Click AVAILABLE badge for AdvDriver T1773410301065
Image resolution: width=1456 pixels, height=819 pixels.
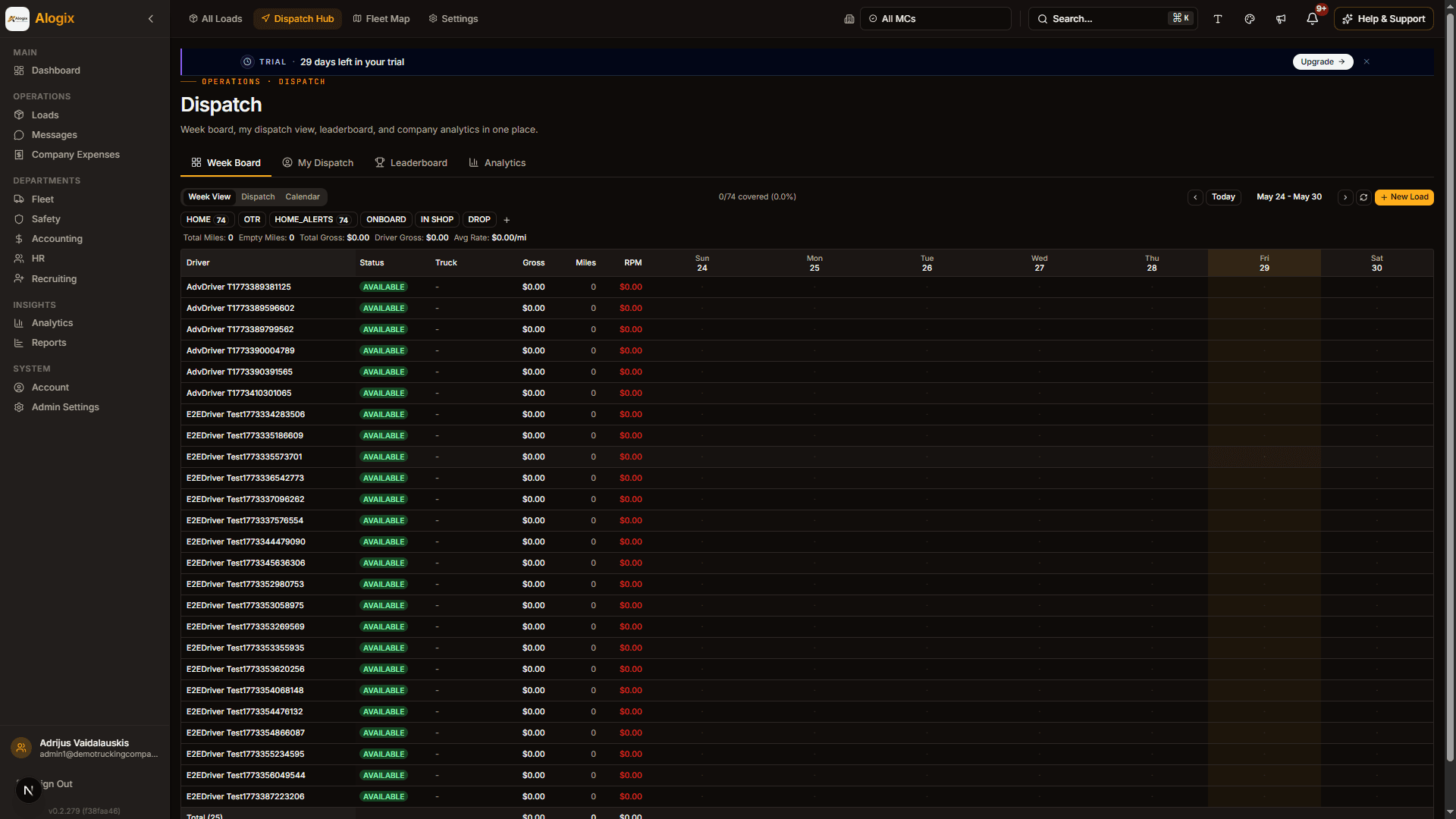point(384,394)
